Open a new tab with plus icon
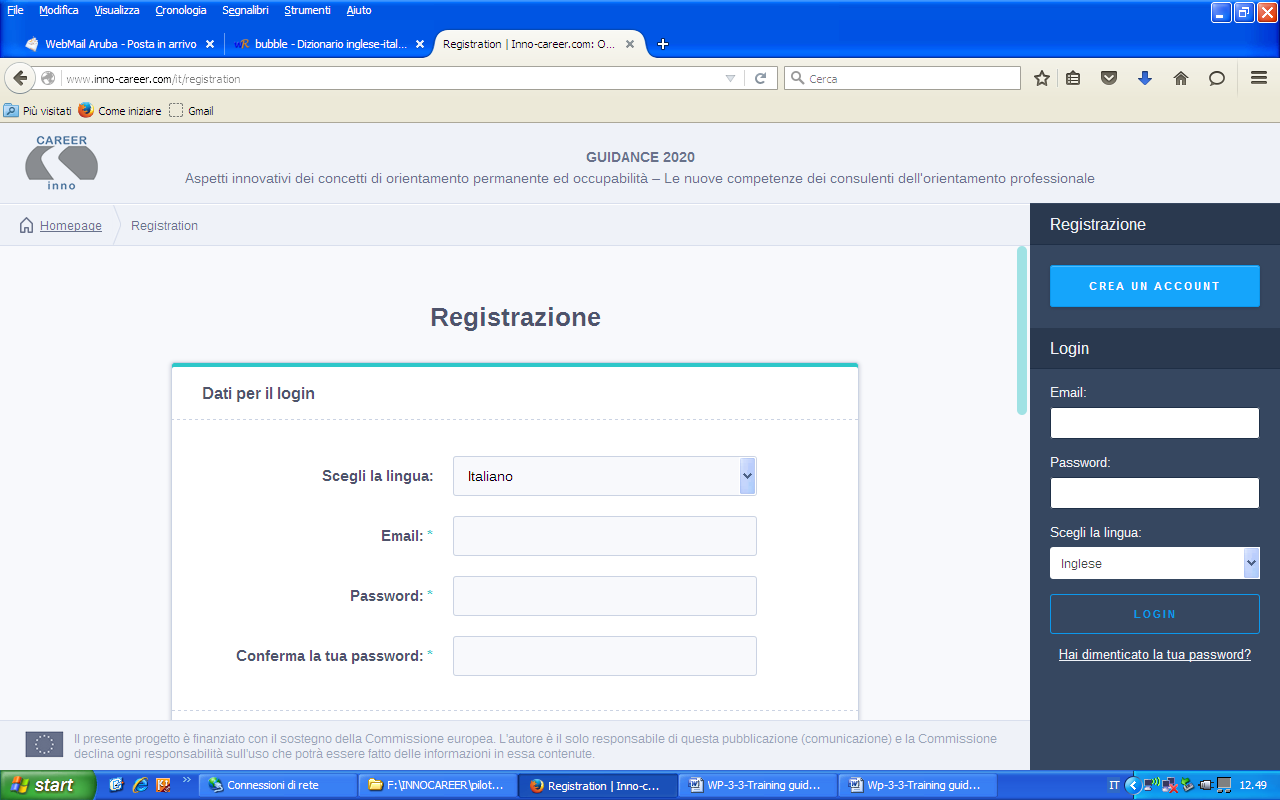1280x800 pixels. click(662, 44)
